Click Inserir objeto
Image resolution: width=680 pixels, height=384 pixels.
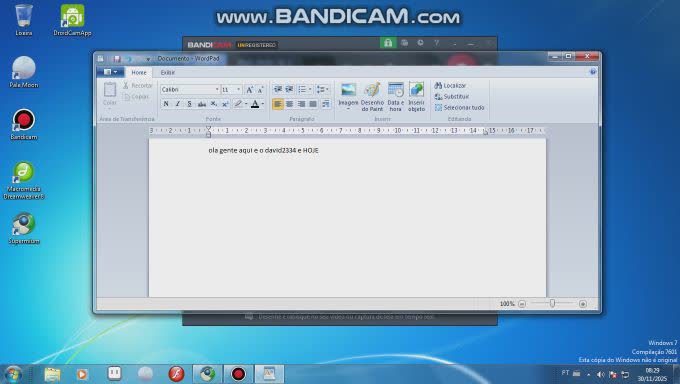[x=416, y=97]
